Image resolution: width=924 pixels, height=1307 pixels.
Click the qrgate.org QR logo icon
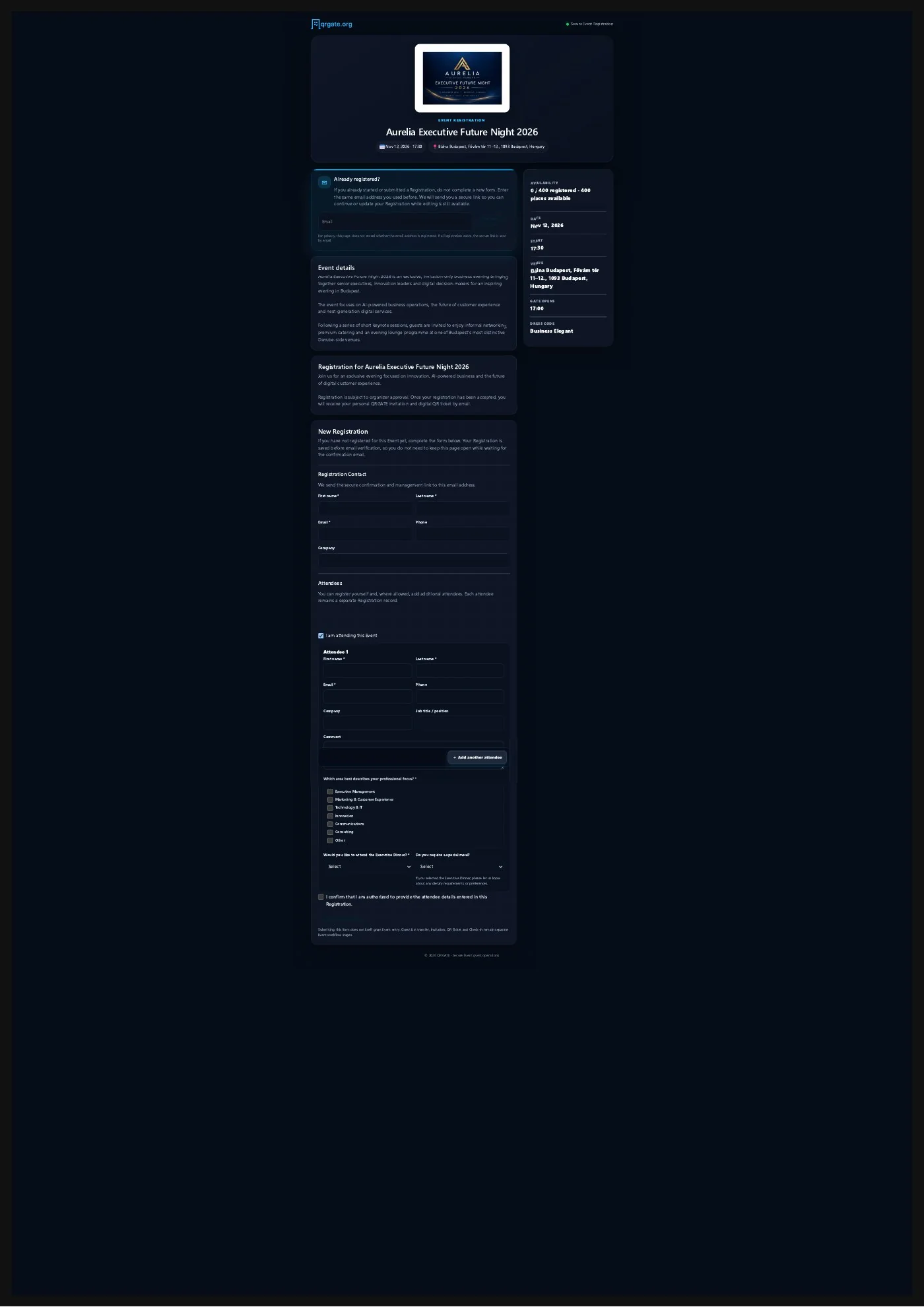coord(315,24)
